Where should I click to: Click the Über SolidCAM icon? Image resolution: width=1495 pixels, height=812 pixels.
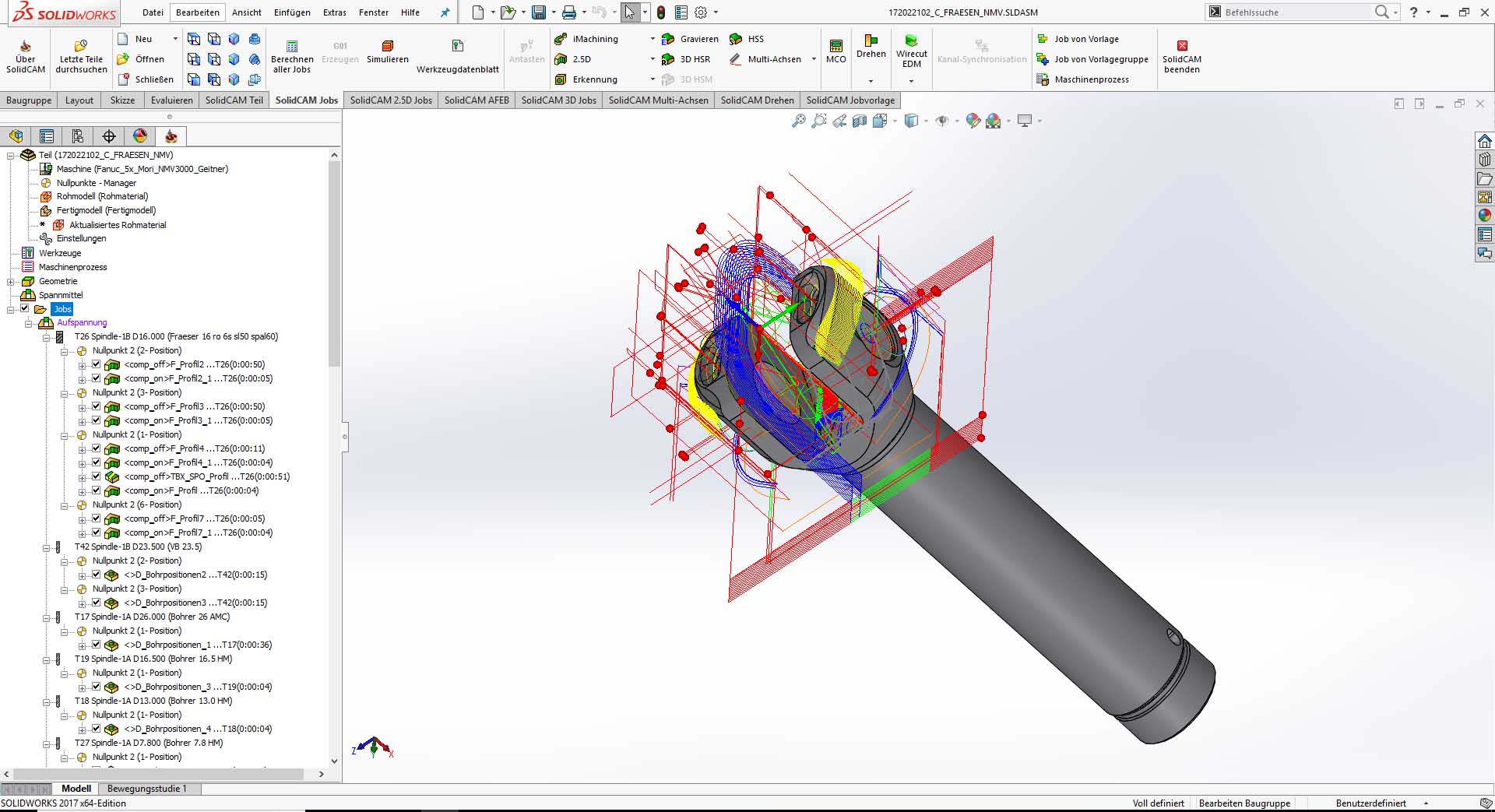click(x=25, y=56)
